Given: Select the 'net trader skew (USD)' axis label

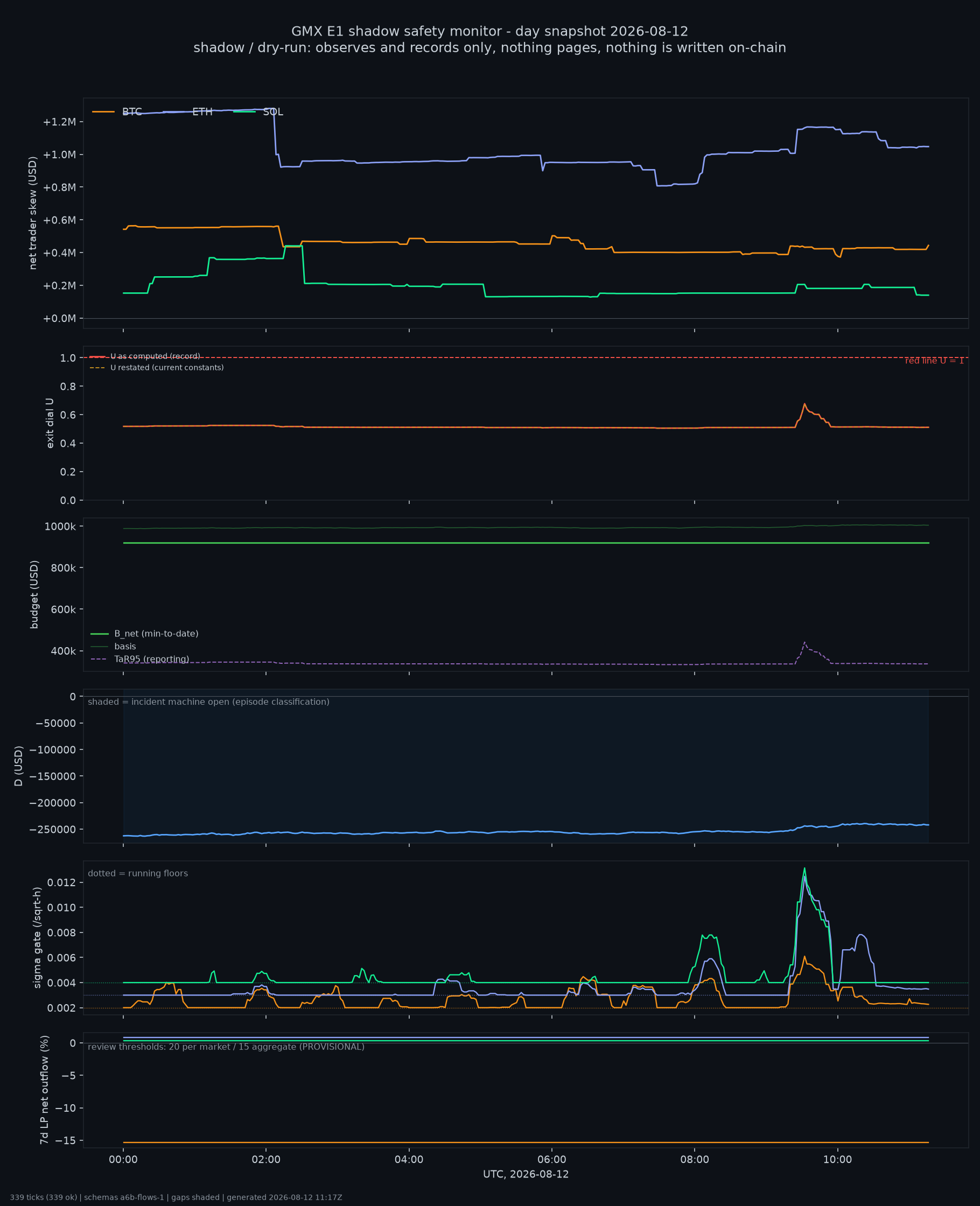Looking at the screenshot, I should click(33, 213).
